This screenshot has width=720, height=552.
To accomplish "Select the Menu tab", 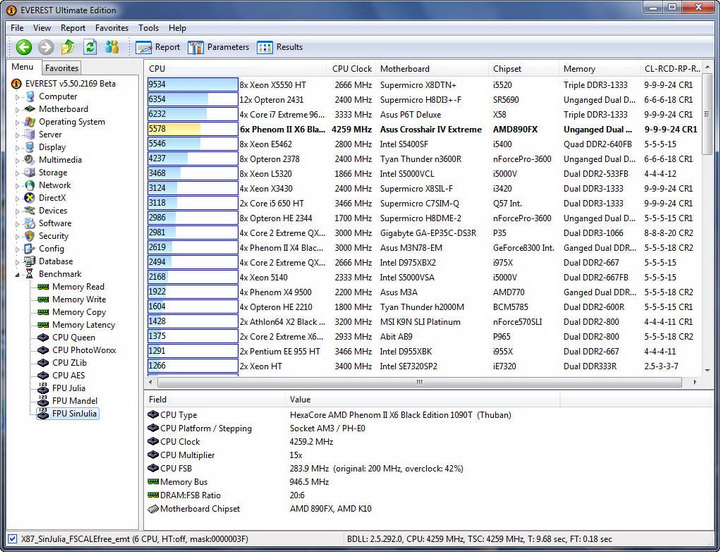I will click(x=22, y=67).
